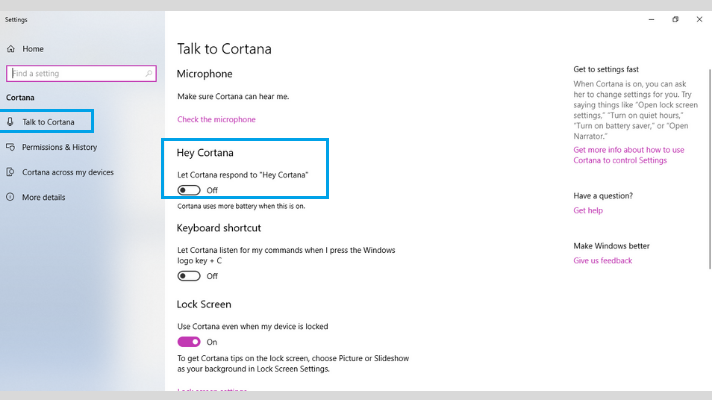Screen dimensions: 712x400
Task: Open the Give us feedback link
Action: click(603, 261)
